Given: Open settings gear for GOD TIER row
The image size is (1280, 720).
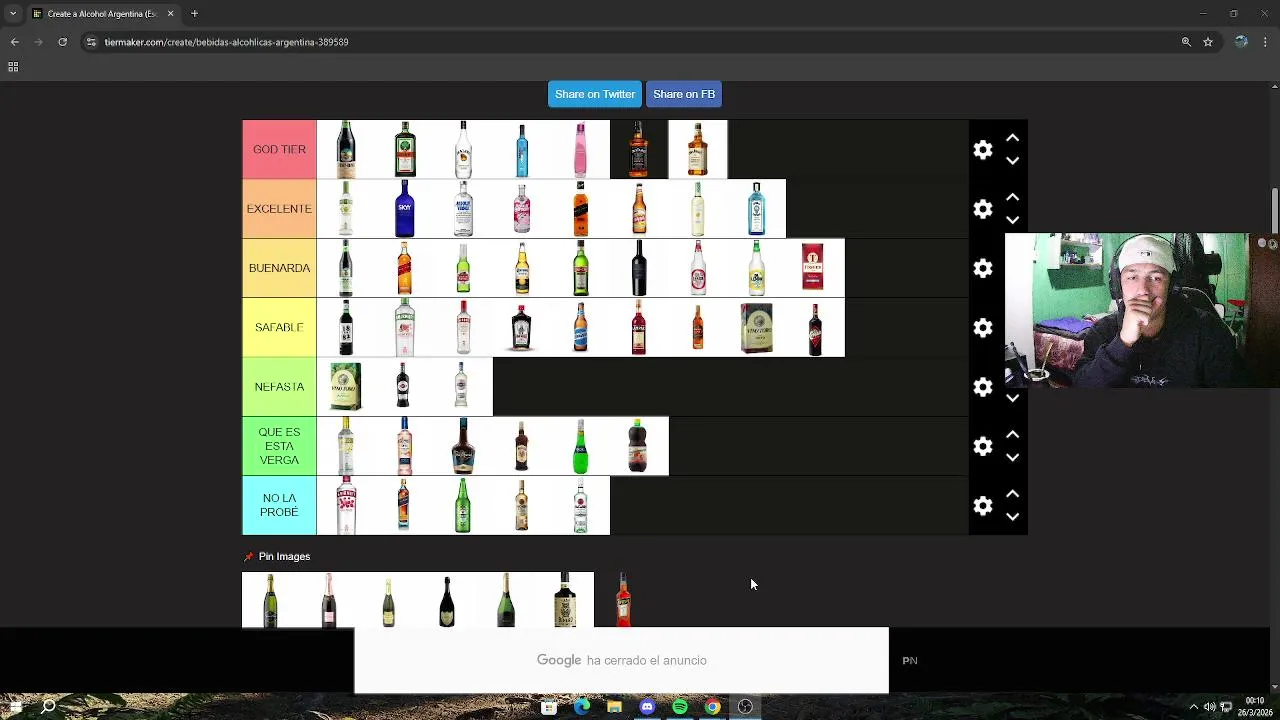Looking at the screenshot, I should 983,150.
